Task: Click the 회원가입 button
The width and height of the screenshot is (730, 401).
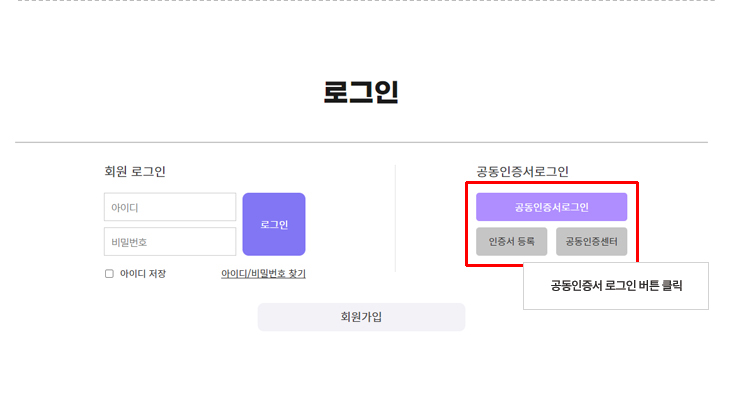Action: [361, 317]
